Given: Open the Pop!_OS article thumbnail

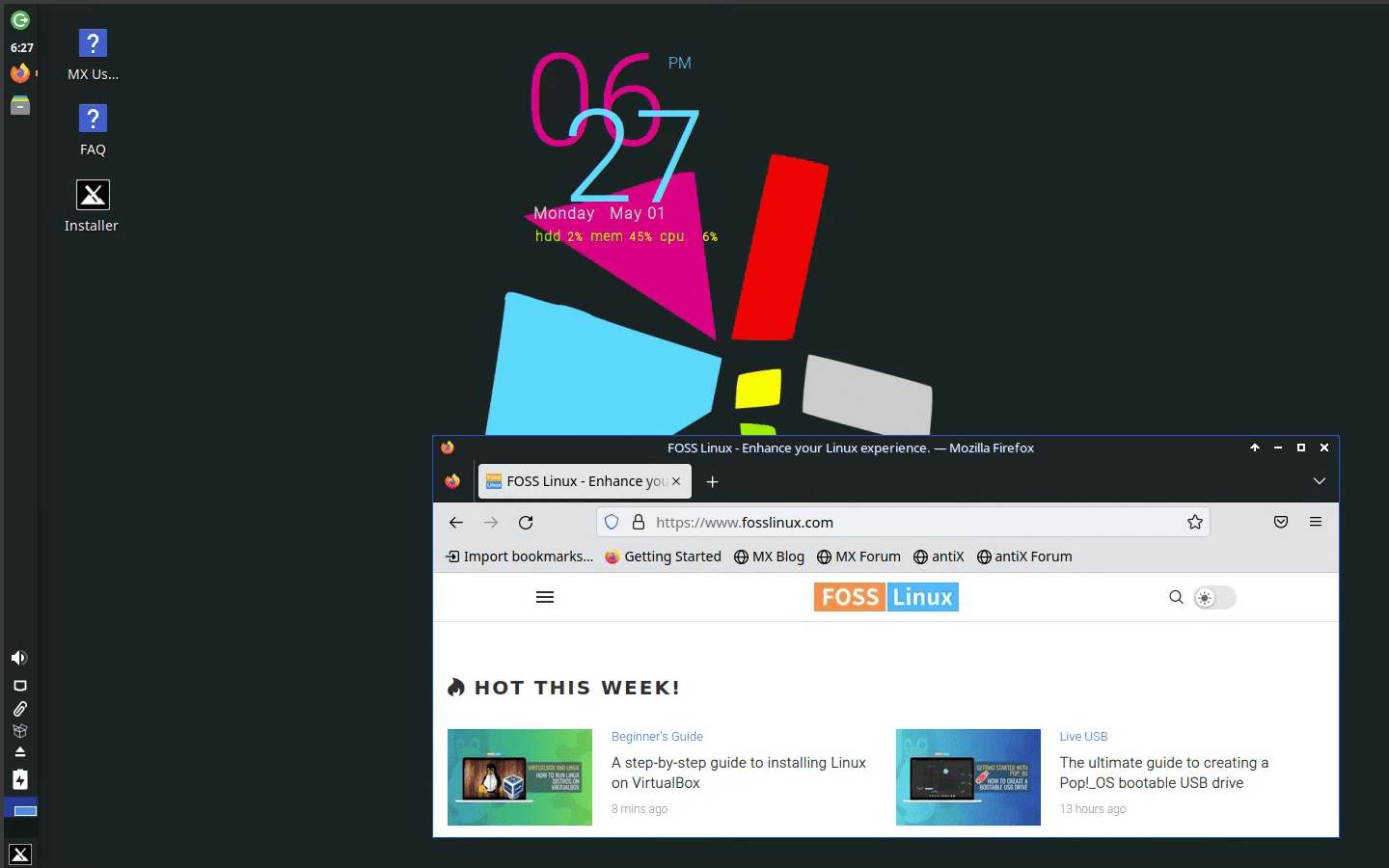Looking at the screenshot, I should [x=968, y=777].
